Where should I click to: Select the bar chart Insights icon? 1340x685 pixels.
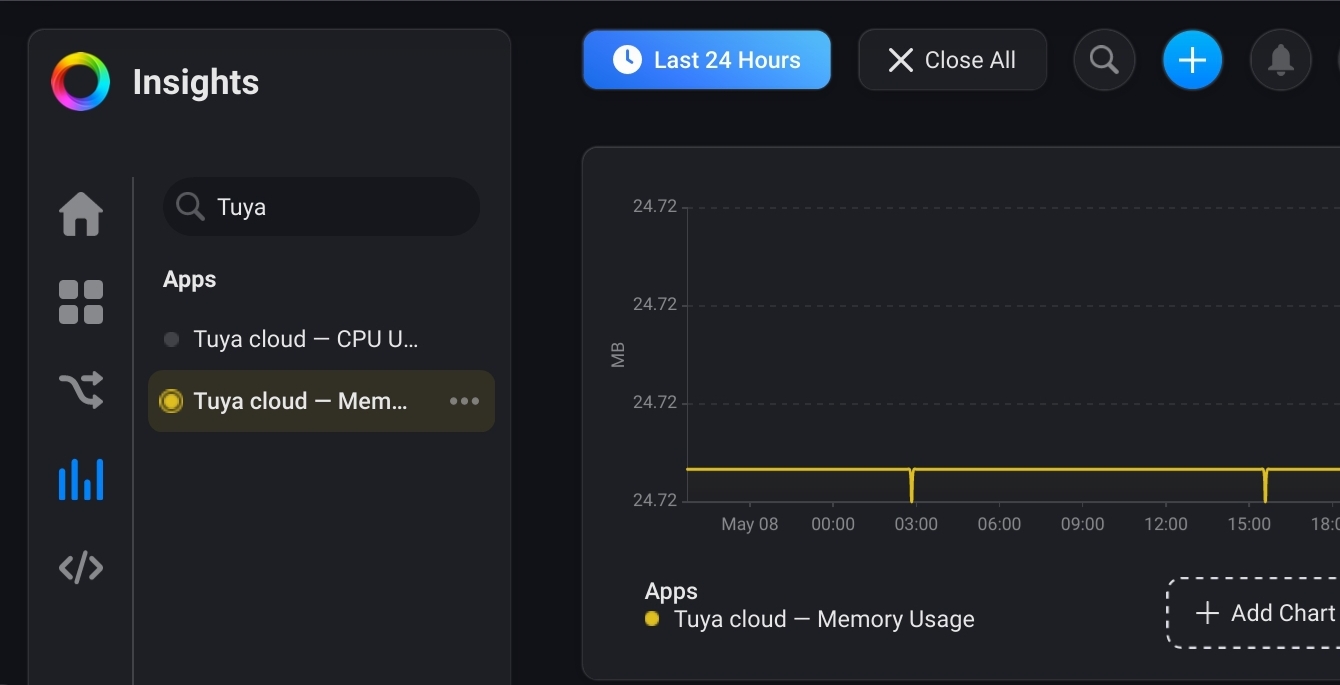coord(81,479)
